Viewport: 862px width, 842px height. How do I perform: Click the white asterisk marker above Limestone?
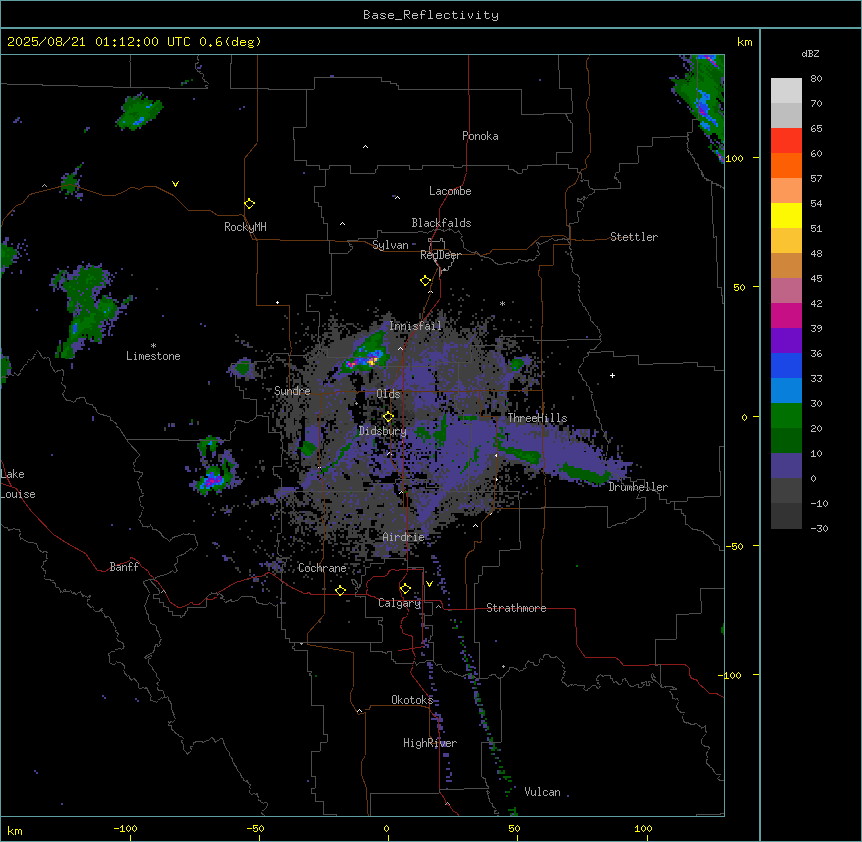[153, 346]
